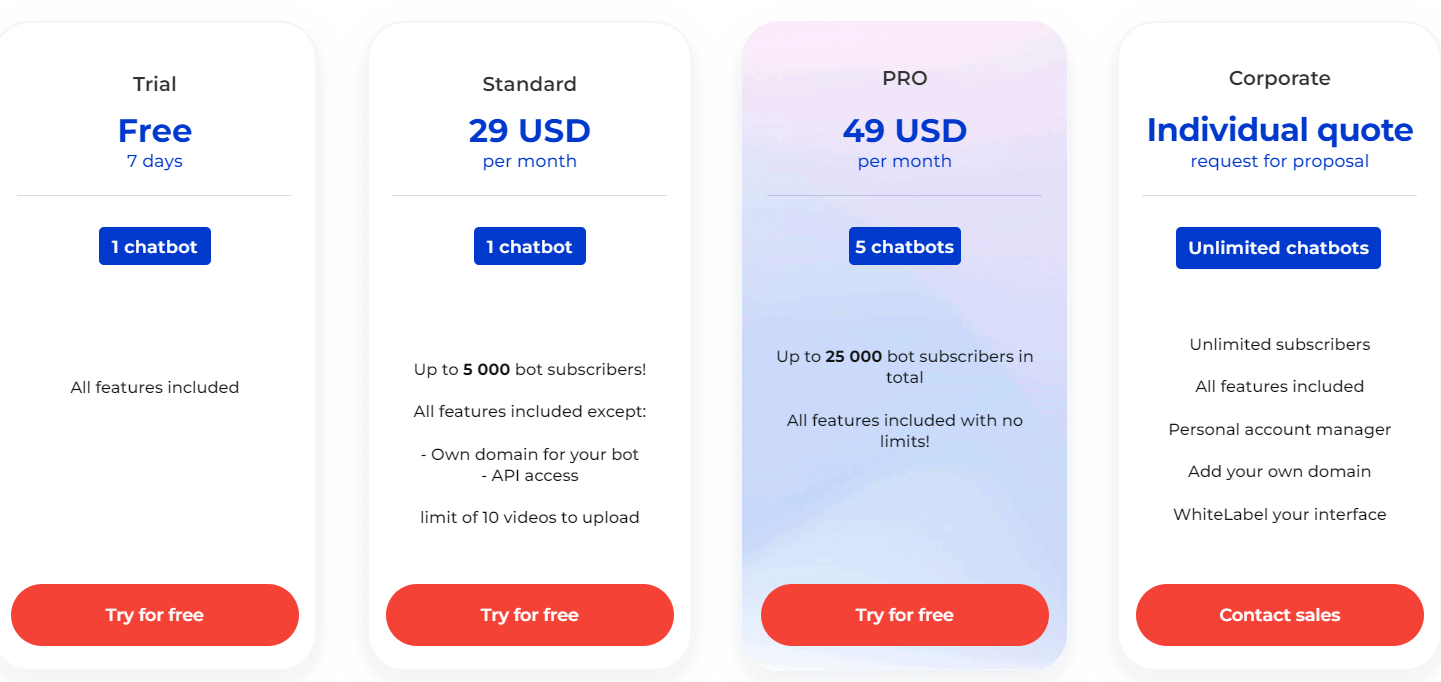The width and height of the screenshot is (1441, 682).
Task: Click the 7 days label under Free
Action: [x=155, y=161]
